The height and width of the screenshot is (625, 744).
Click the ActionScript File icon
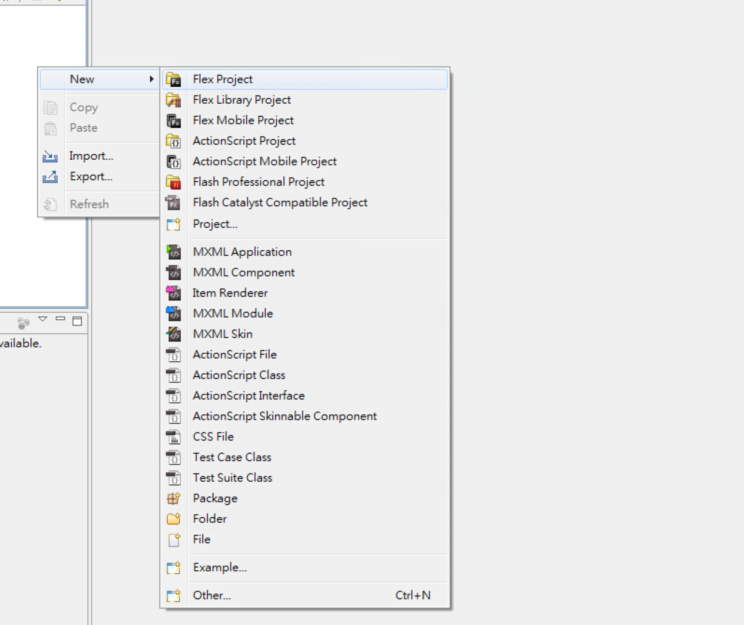coord(174,355)
